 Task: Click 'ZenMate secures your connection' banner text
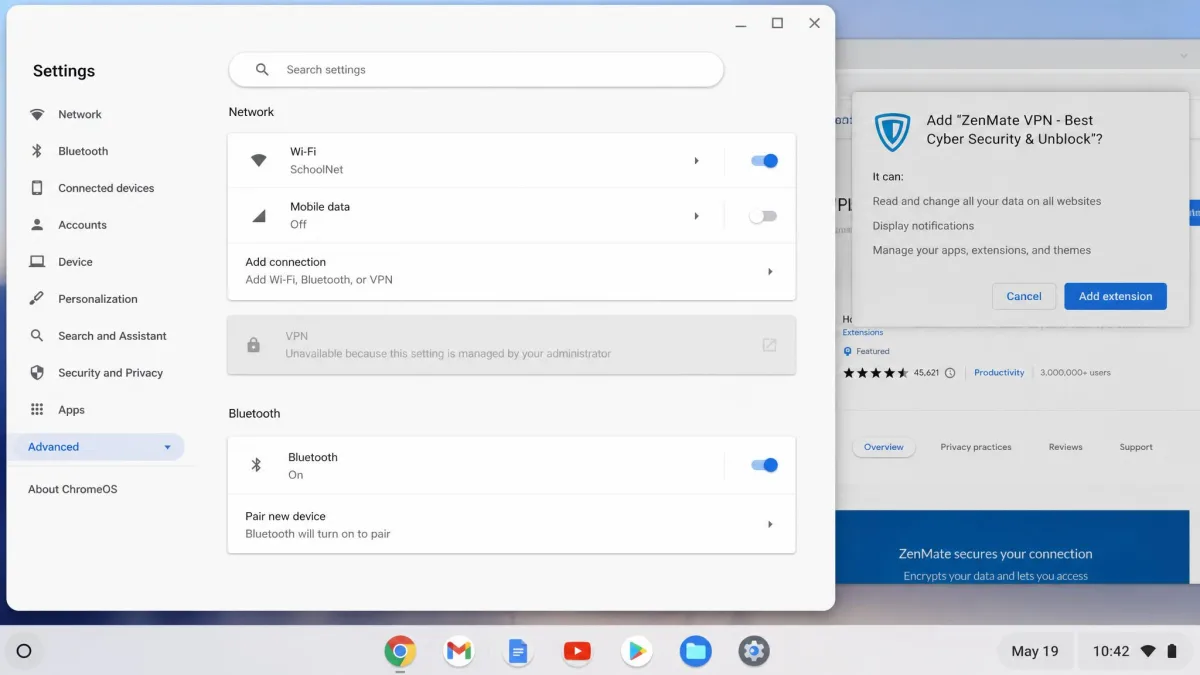click(996, 554)
